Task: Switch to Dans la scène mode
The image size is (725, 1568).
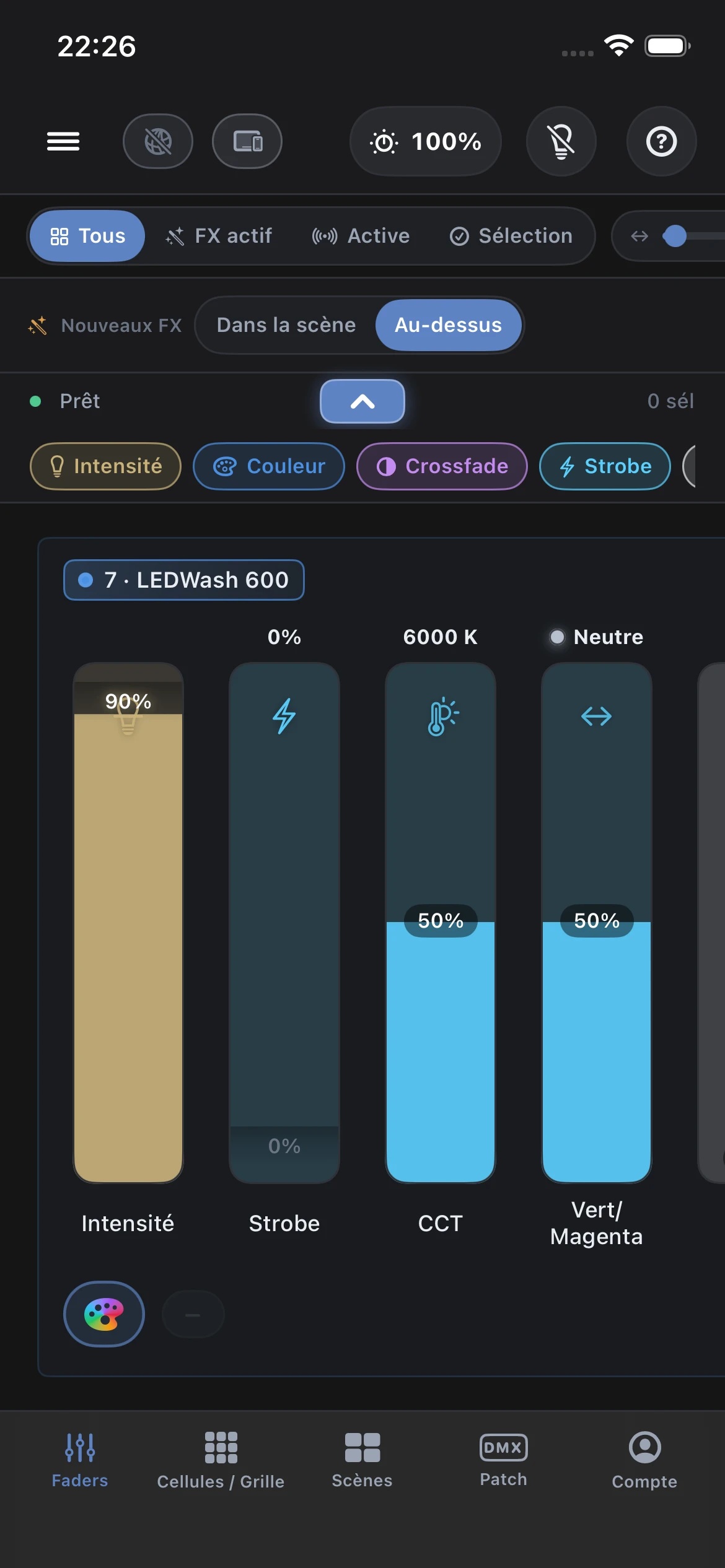Action: click(286, 325)
